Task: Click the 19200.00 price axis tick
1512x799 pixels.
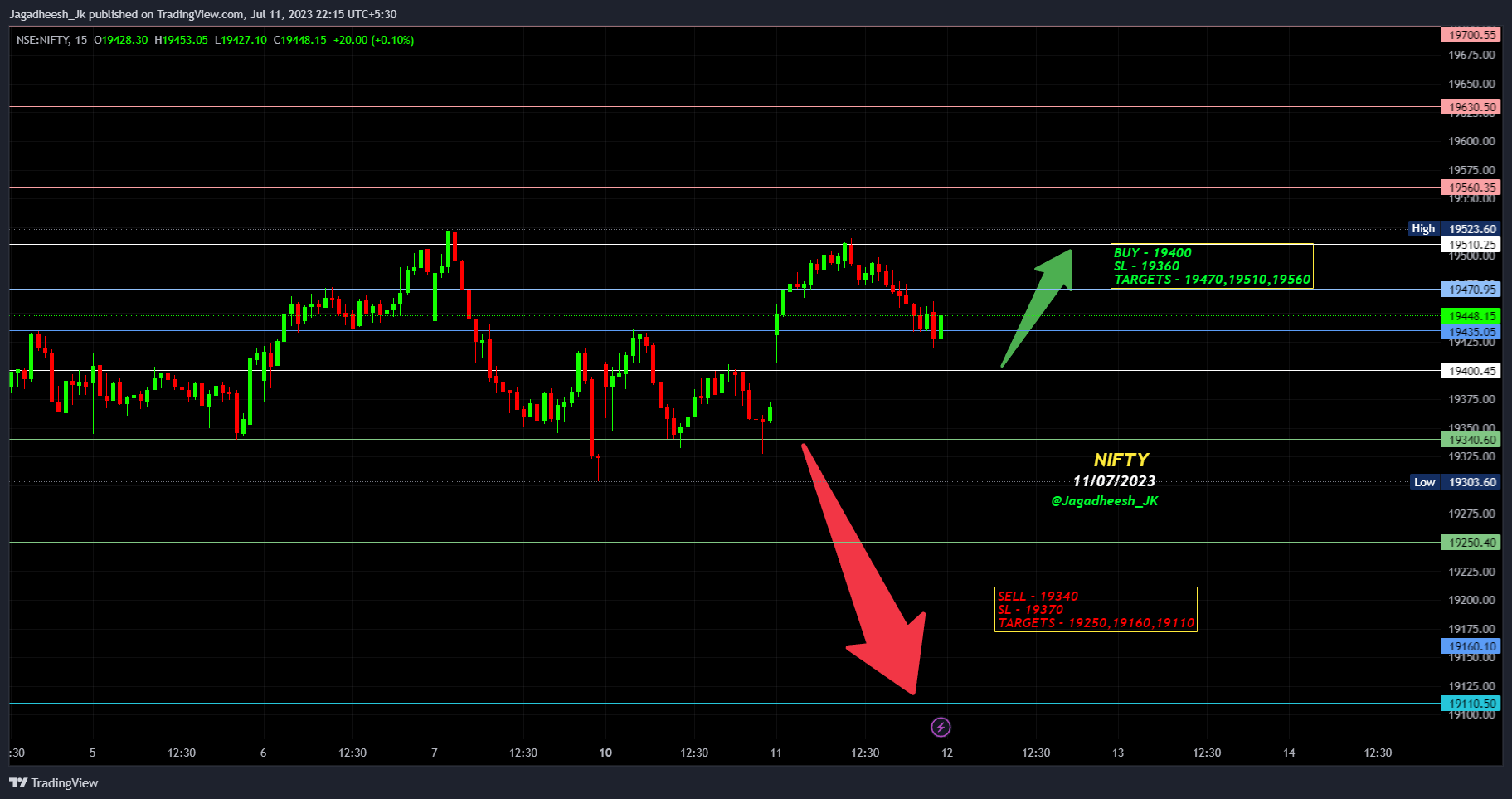Action: click(1471, 600)
